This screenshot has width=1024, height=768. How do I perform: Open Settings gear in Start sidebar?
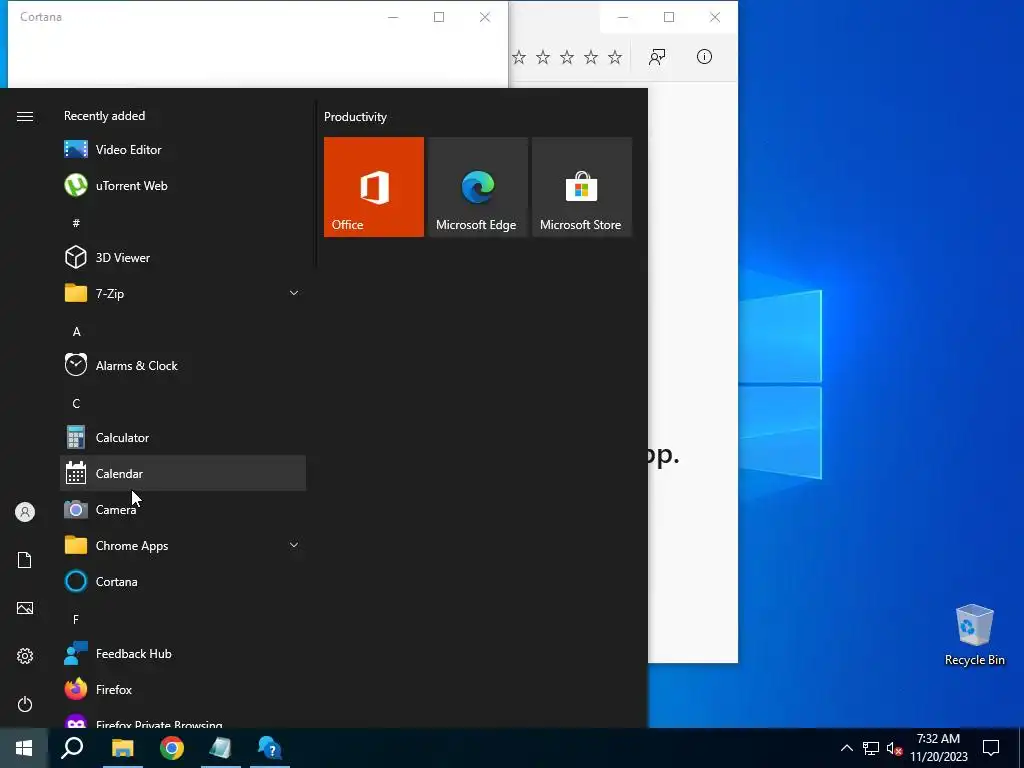[25, 656]
